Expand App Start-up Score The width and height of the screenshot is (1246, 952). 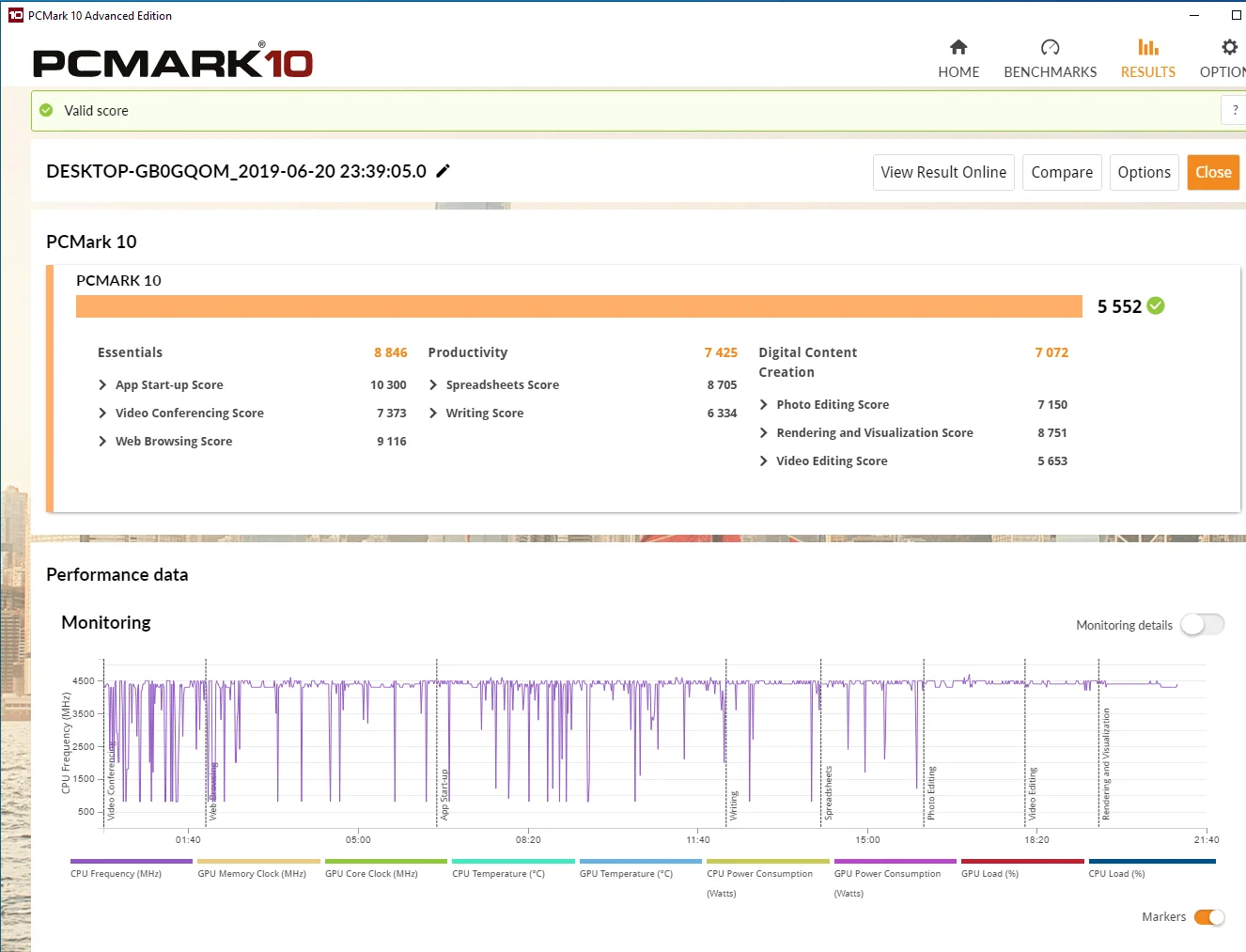[169, 385]
